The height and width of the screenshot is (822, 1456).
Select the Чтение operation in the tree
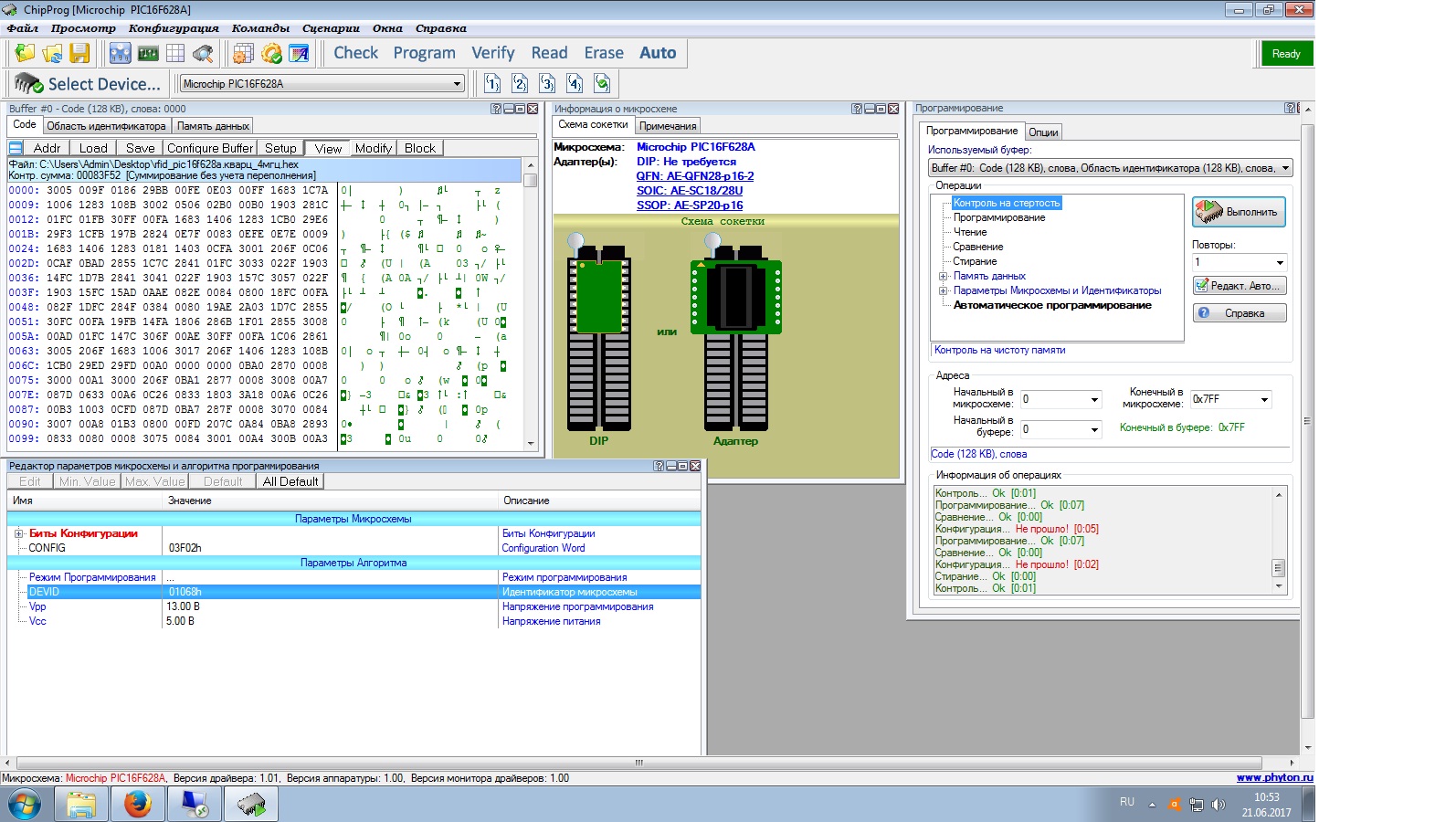[970, 232]
